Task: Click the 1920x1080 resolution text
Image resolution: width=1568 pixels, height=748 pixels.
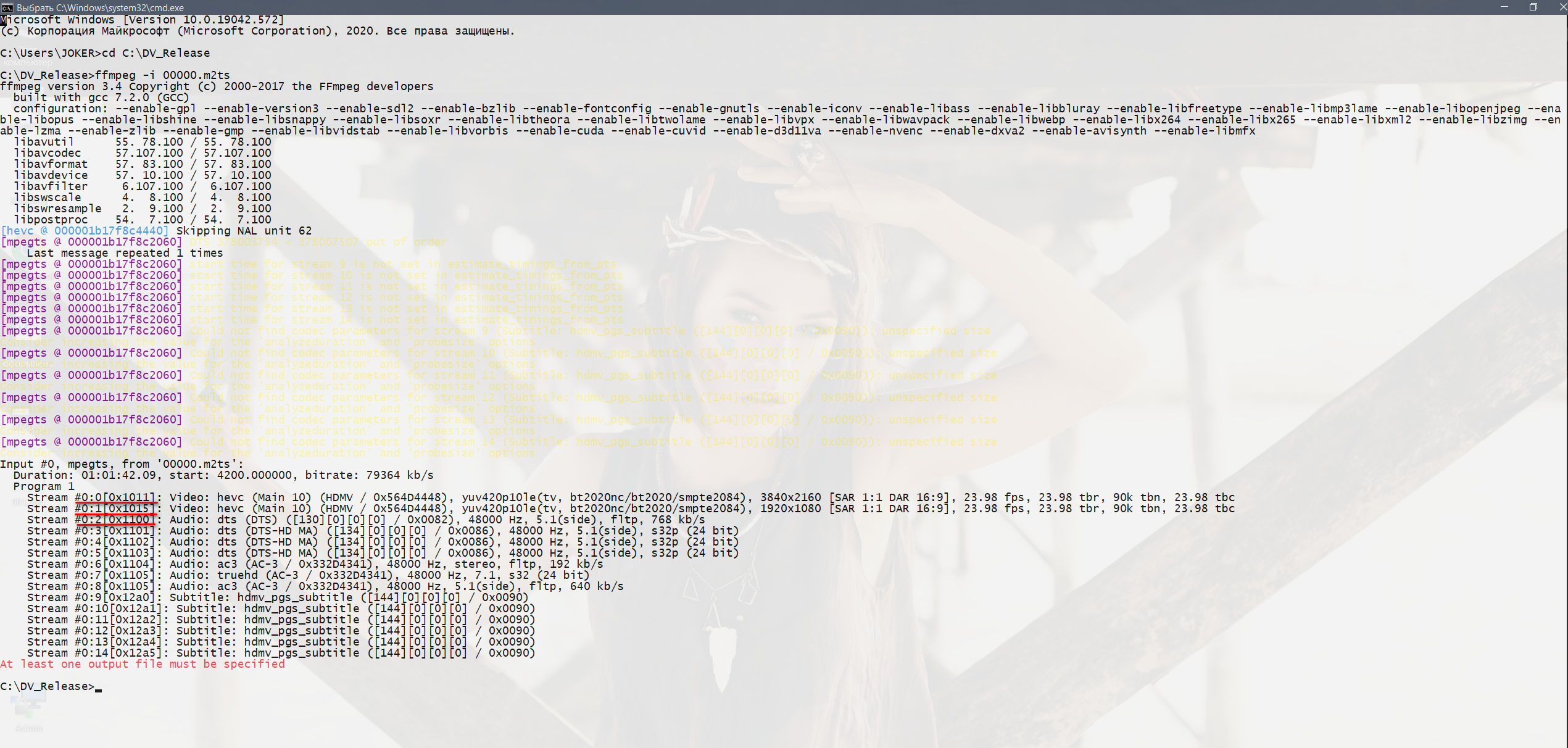Action: pos(790,509)
